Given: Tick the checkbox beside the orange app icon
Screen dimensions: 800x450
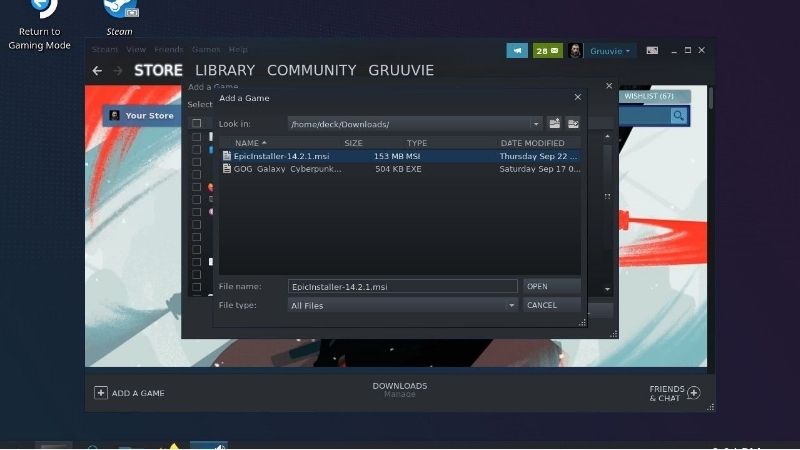Looking at the screenshot, I should pos(196,187).
